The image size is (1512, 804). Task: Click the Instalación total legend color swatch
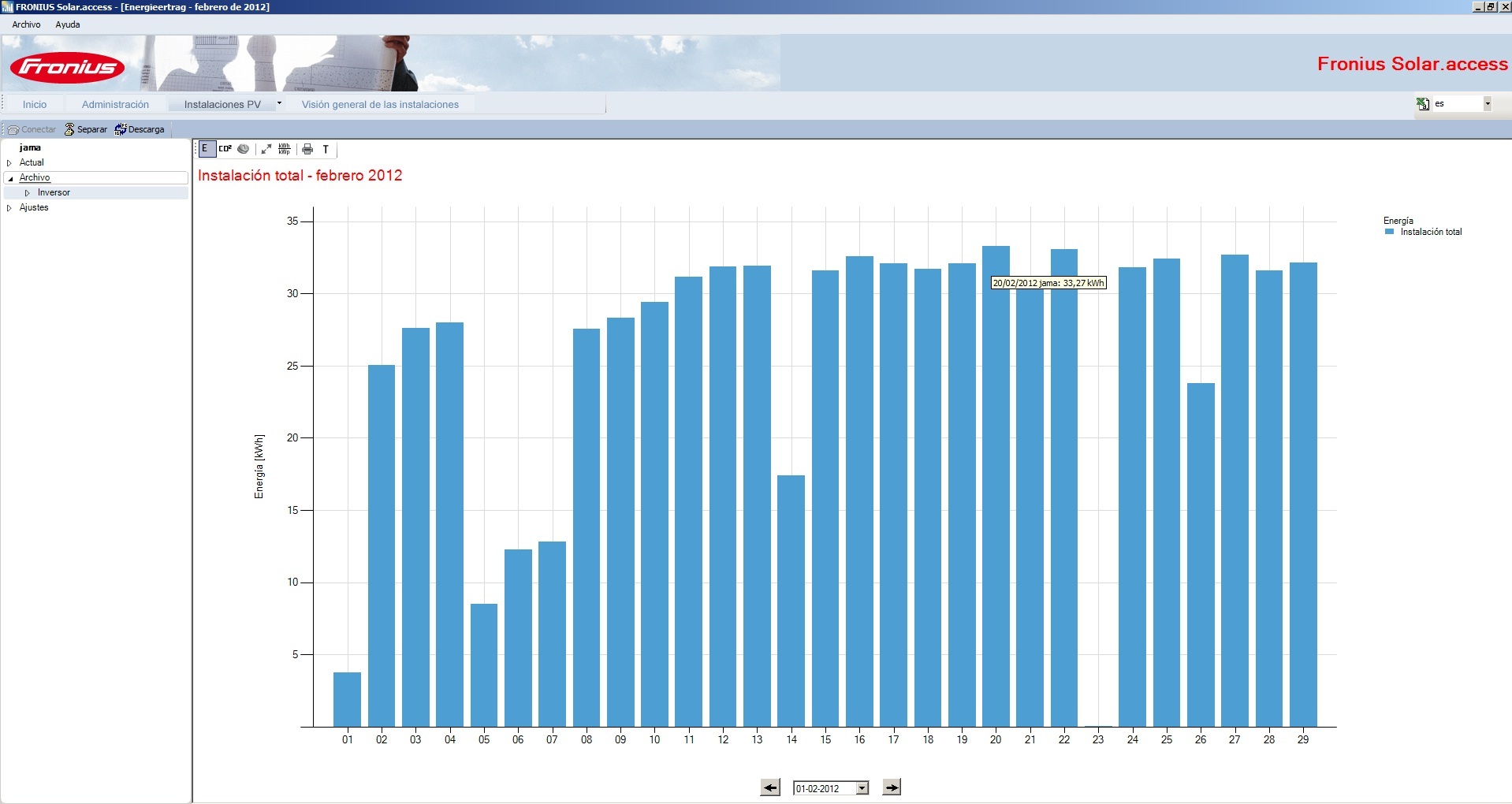(1390, 232)
